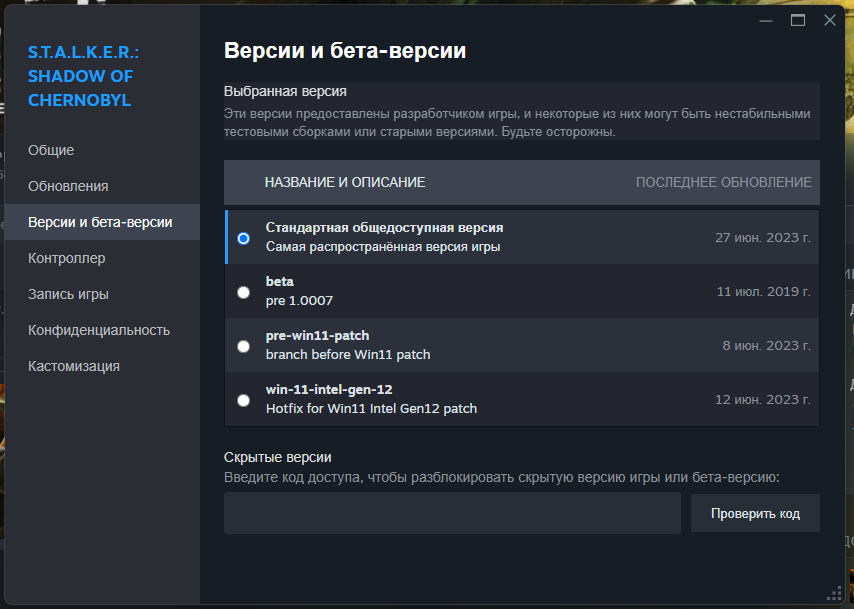Screen dimensions: 854x609
Task: Maximize the properties window
Action: click(798, 21)
